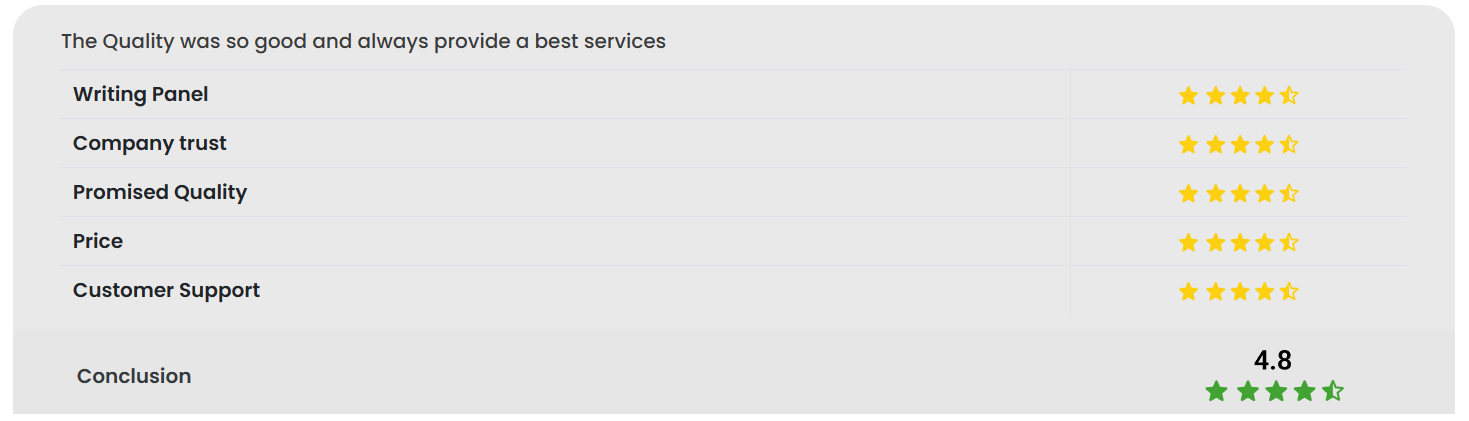Click the half star in Writing Panel row

click(x=1289, y=95)
